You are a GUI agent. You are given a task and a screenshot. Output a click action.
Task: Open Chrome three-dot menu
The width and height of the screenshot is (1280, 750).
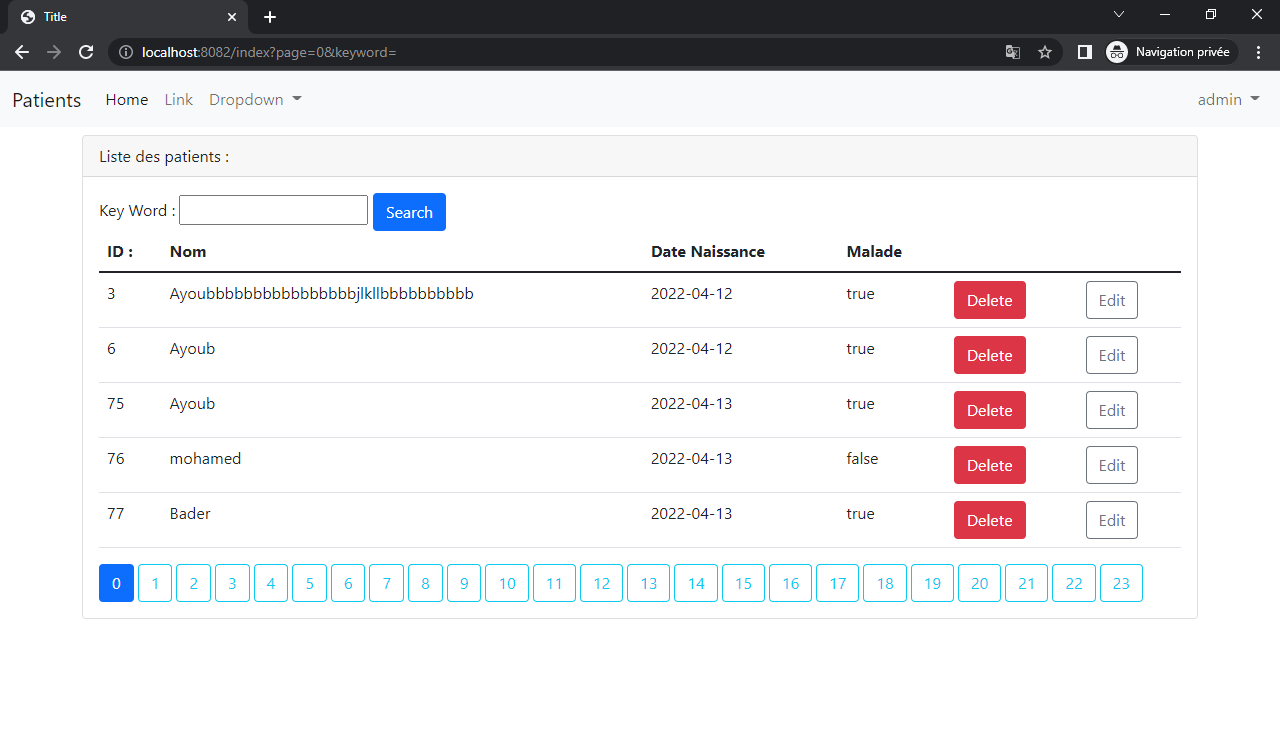pos(1259,52)
